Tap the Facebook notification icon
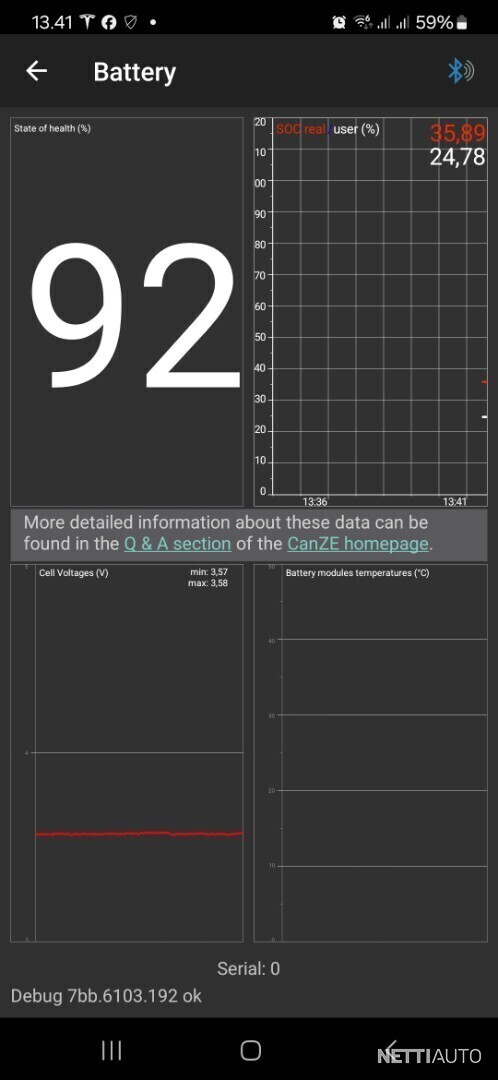 [108, 22]
